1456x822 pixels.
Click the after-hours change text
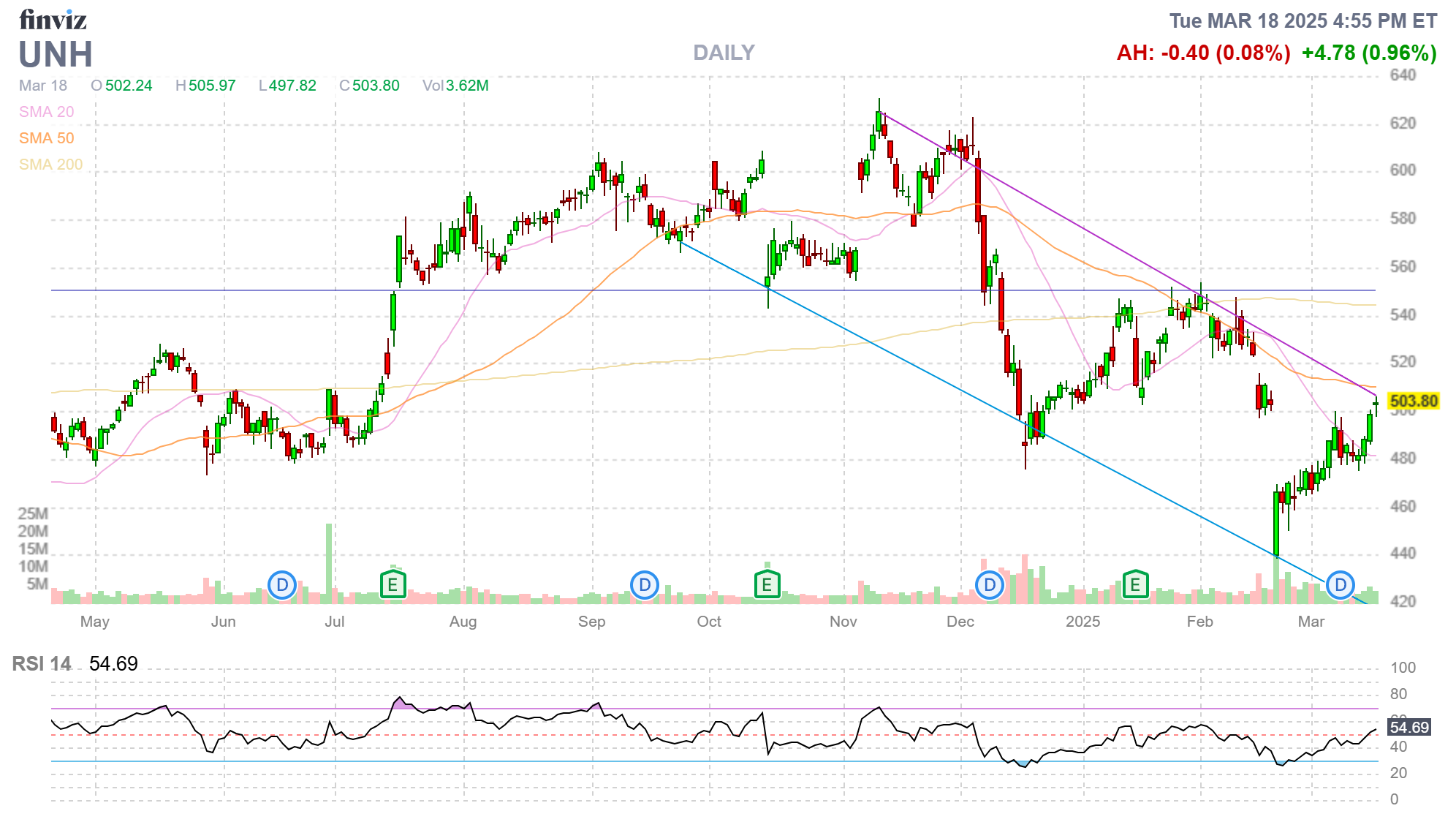[x=1203, y=53]
